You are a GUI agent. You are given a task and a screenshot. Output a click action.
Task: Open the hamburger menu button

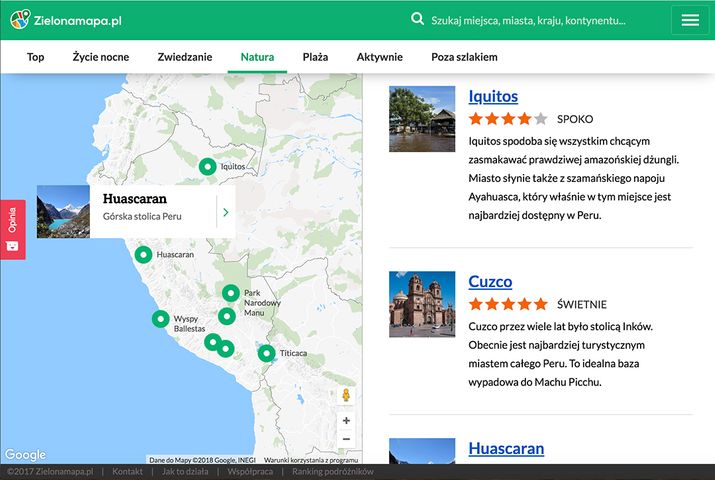coord(690,20)
